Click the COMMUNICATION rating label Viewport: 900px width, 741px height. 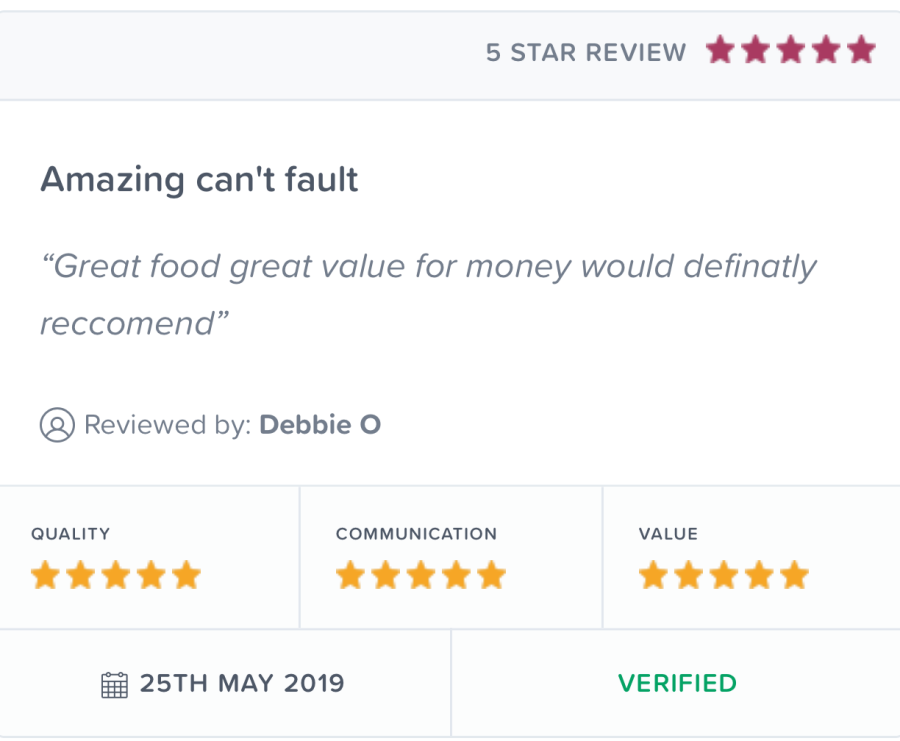[x=416, y=534]
